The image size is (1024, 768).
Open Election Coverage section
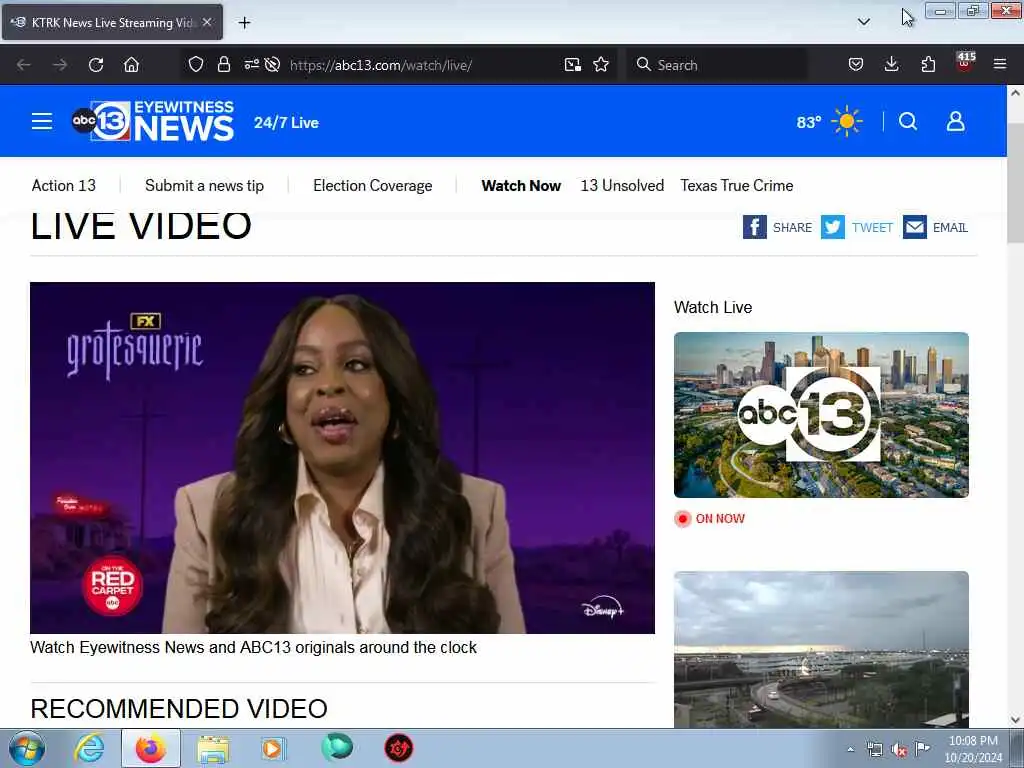tap(372, 185)
